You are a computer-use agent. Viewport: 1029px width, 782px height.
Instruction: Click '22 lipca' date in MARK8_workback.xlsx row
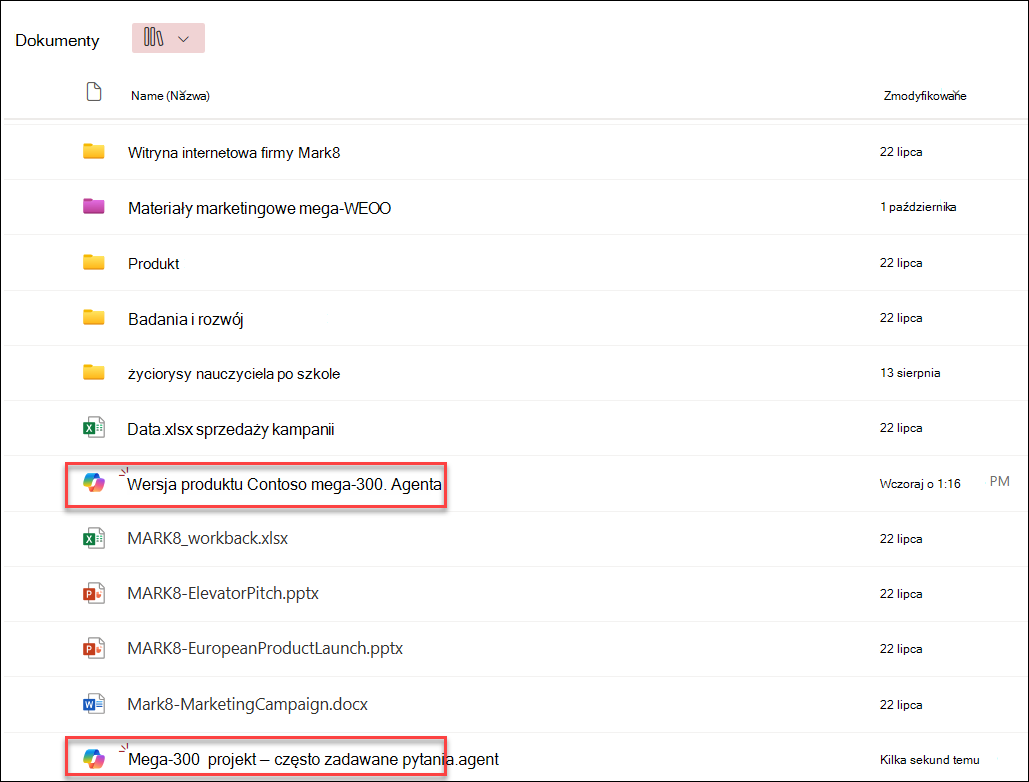click(x=901, y=539)
